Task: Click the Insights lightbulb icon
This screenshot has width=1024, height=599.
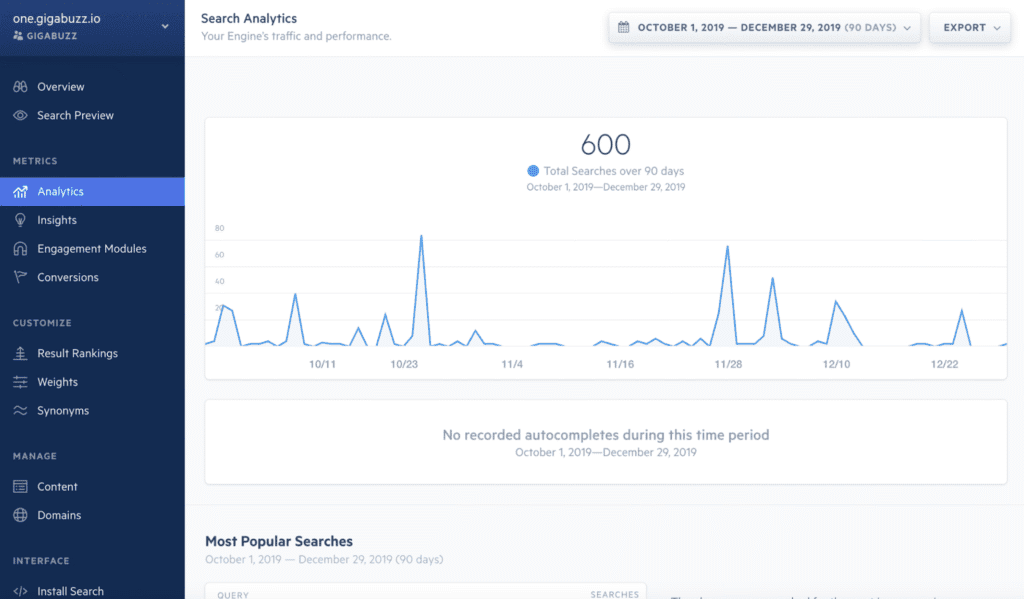Action: pos(19,220)
